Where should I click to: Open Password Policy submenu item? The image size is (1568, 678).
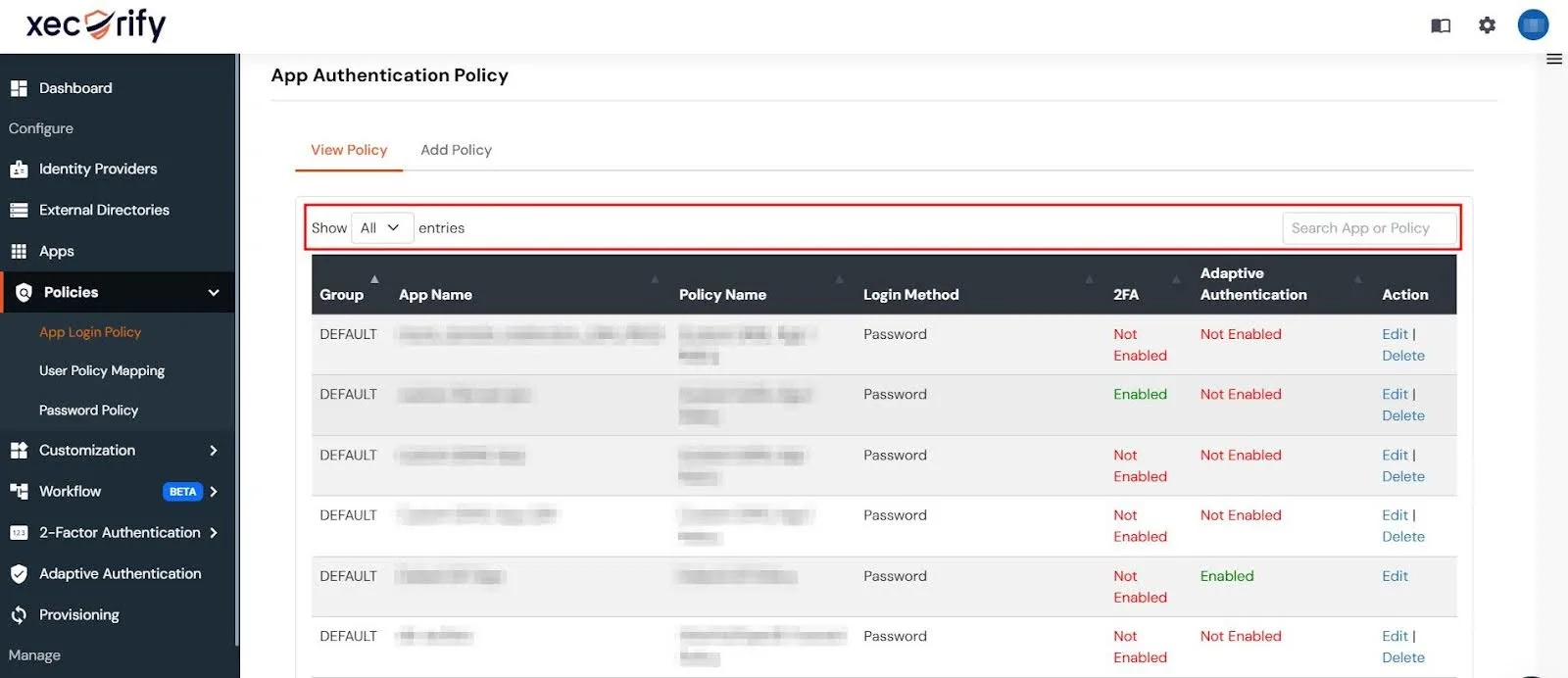click(x=88, y=411)
